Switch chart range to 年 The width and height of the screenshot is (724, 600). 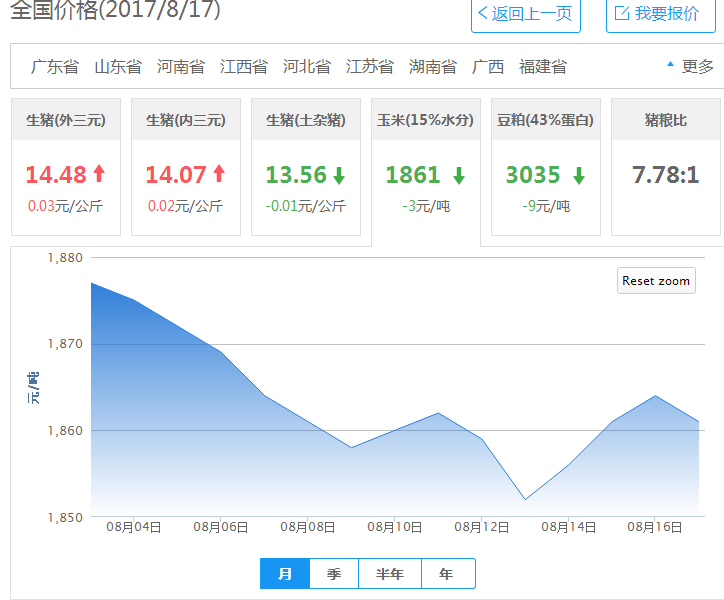pos(448,574)
